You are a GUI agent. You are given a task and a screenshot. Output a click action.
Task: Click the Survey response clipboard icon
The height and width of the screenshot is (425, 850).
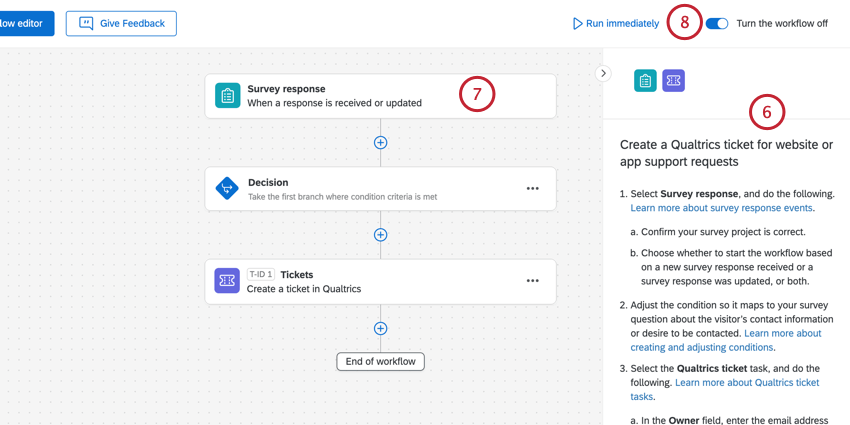tap(228, 96)
